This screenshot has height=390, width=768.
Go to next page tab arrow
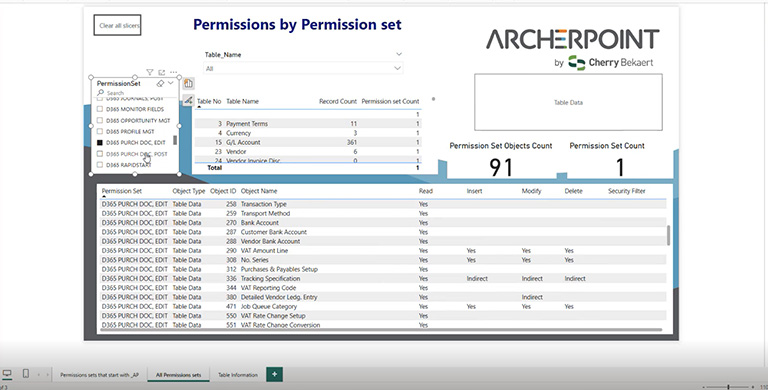(48, 375)
